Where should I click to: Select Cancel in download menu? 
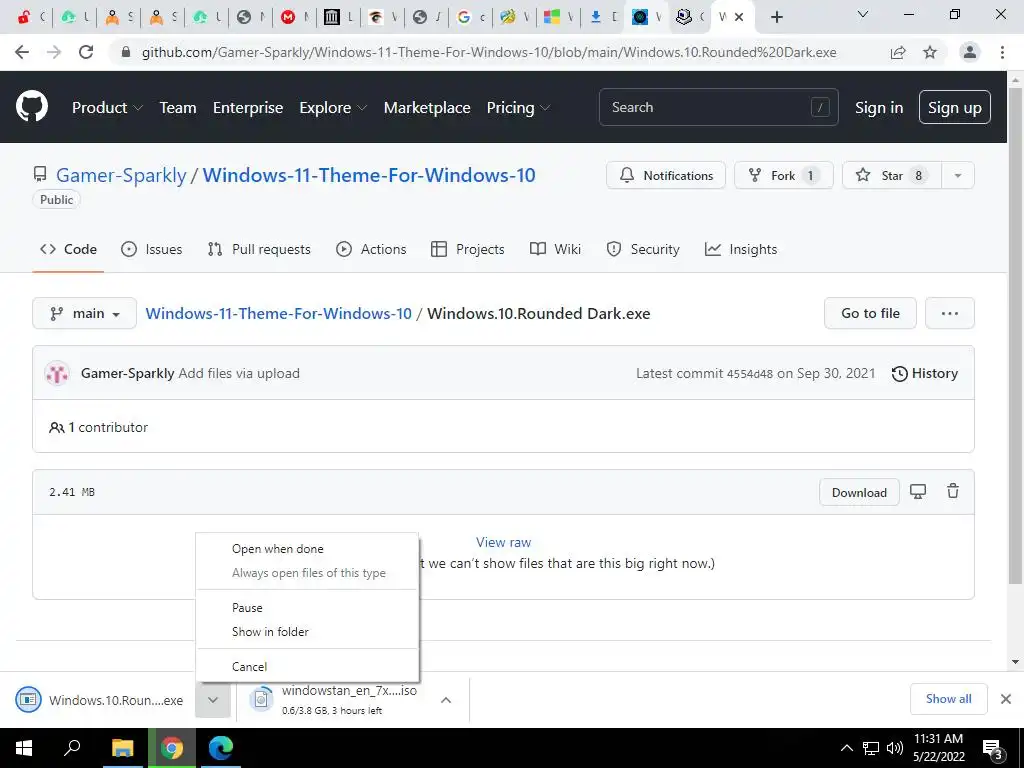point(308,667)
